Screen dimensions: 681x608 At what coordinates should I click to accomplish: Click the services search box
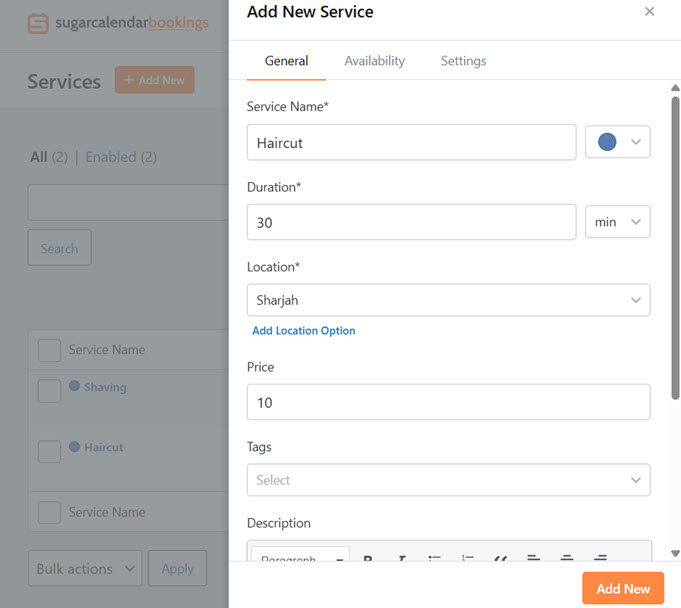tap(128, 202)
